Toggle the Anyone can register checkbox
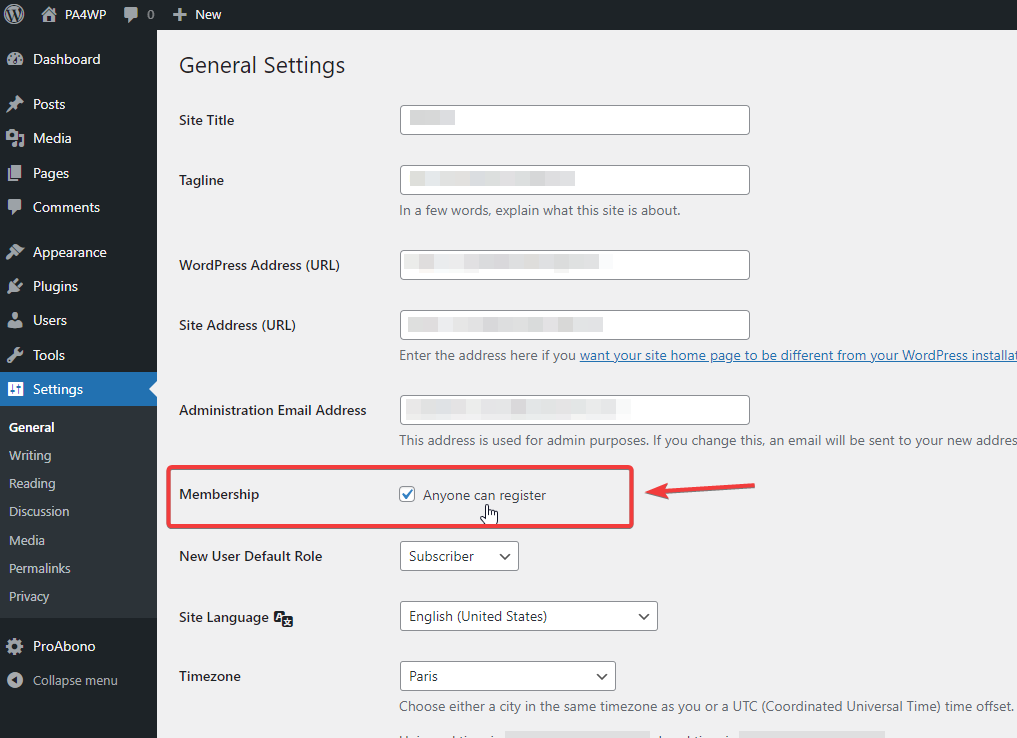1017x738 pixels. tap(407, 494)
